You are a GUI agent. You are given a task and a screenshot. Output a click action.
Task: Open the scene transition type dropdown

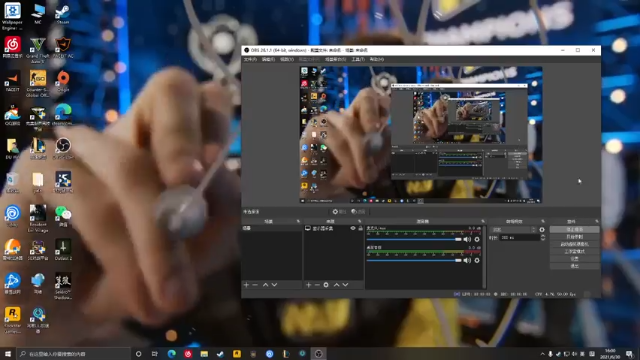click(513, 229)
